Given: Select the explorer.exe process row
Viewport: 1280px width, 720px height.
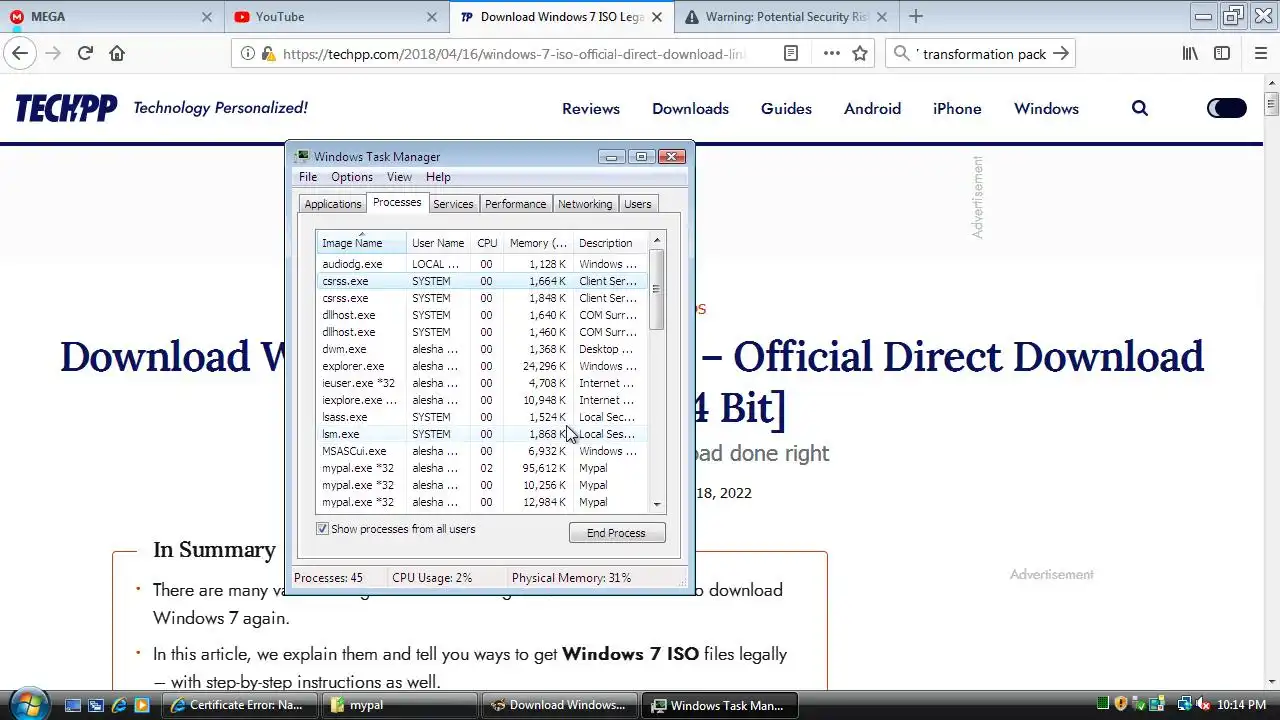Looking at the screenshot, I should (x=482, y=366).
